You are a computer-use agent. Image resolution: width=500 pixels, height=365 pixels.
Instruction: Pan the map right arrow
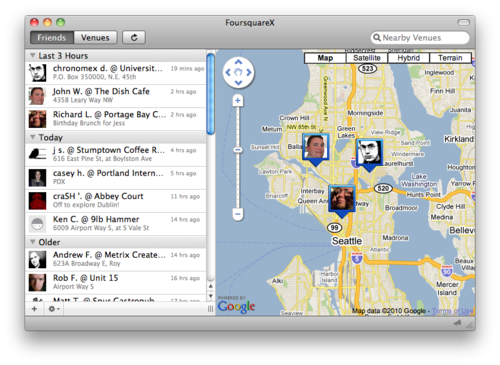pyautogui.click(x=249, y=72)
